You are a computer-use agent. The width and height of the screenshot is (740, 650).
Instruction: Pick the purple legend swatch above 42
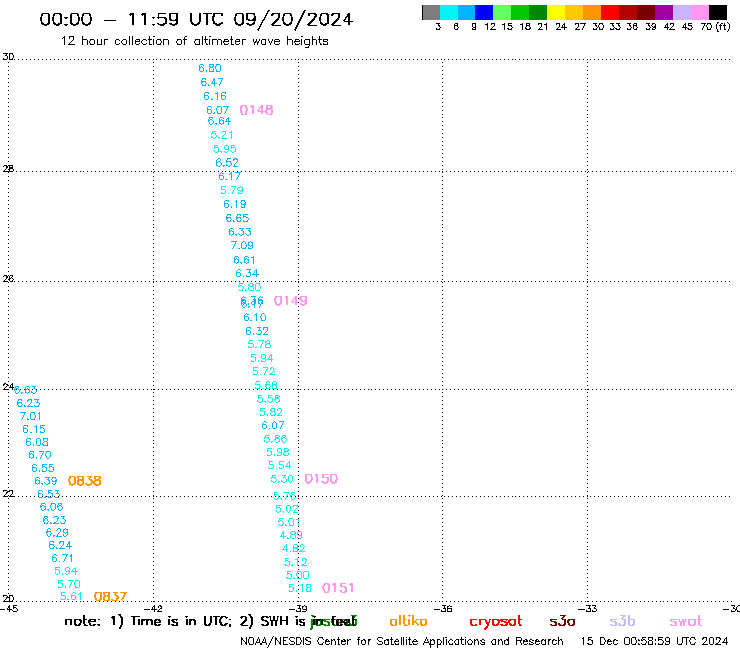[x=664, y=12]
